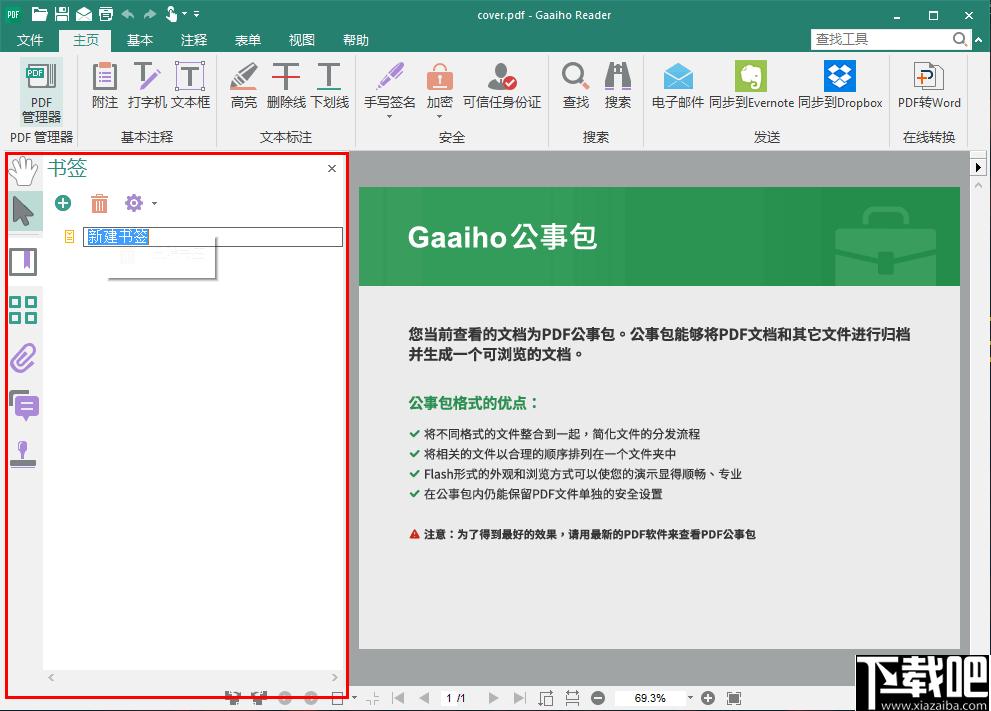The width and height of the screenshot is (991, 711).
Task: Click 同步到Dropbox icon
Action: click(840, 76)
